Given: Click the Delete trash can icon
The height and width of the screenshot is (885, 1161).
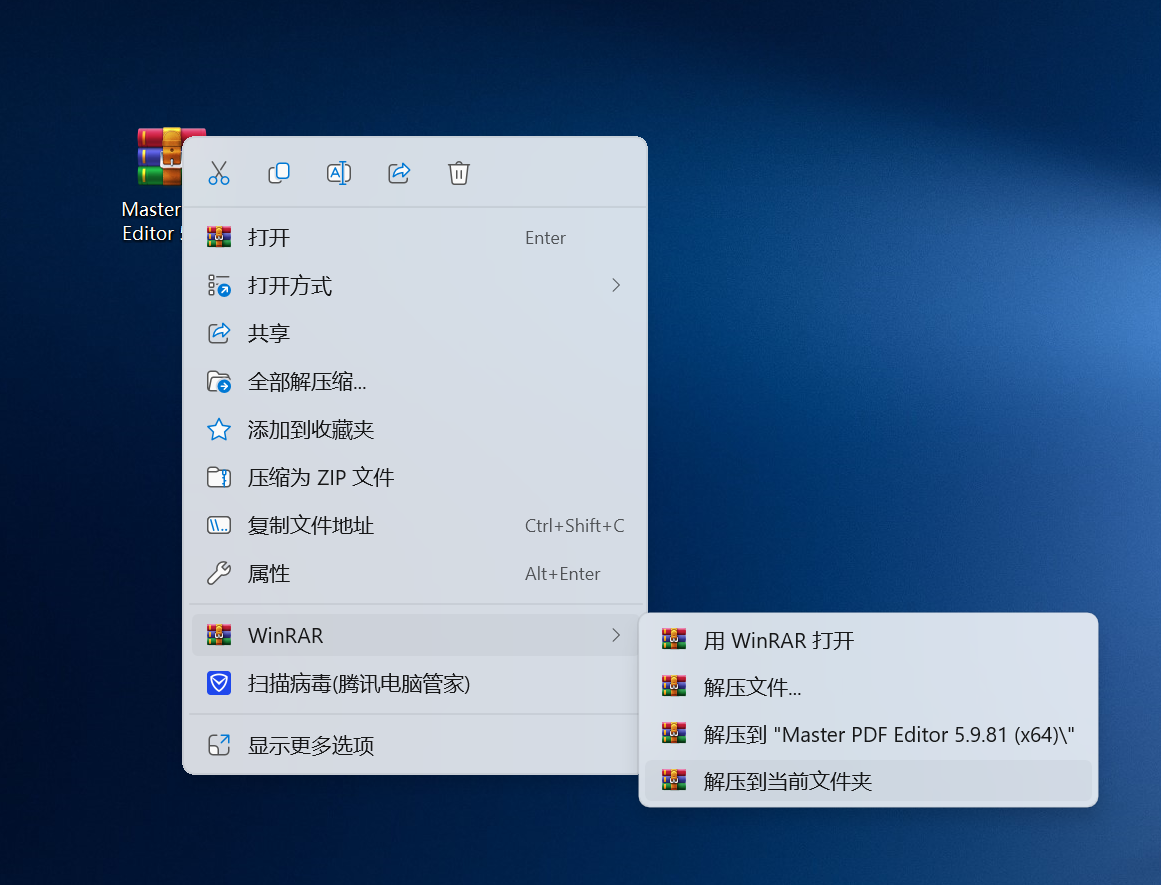Looking at the screenshot, I should [x=459, y=173].
